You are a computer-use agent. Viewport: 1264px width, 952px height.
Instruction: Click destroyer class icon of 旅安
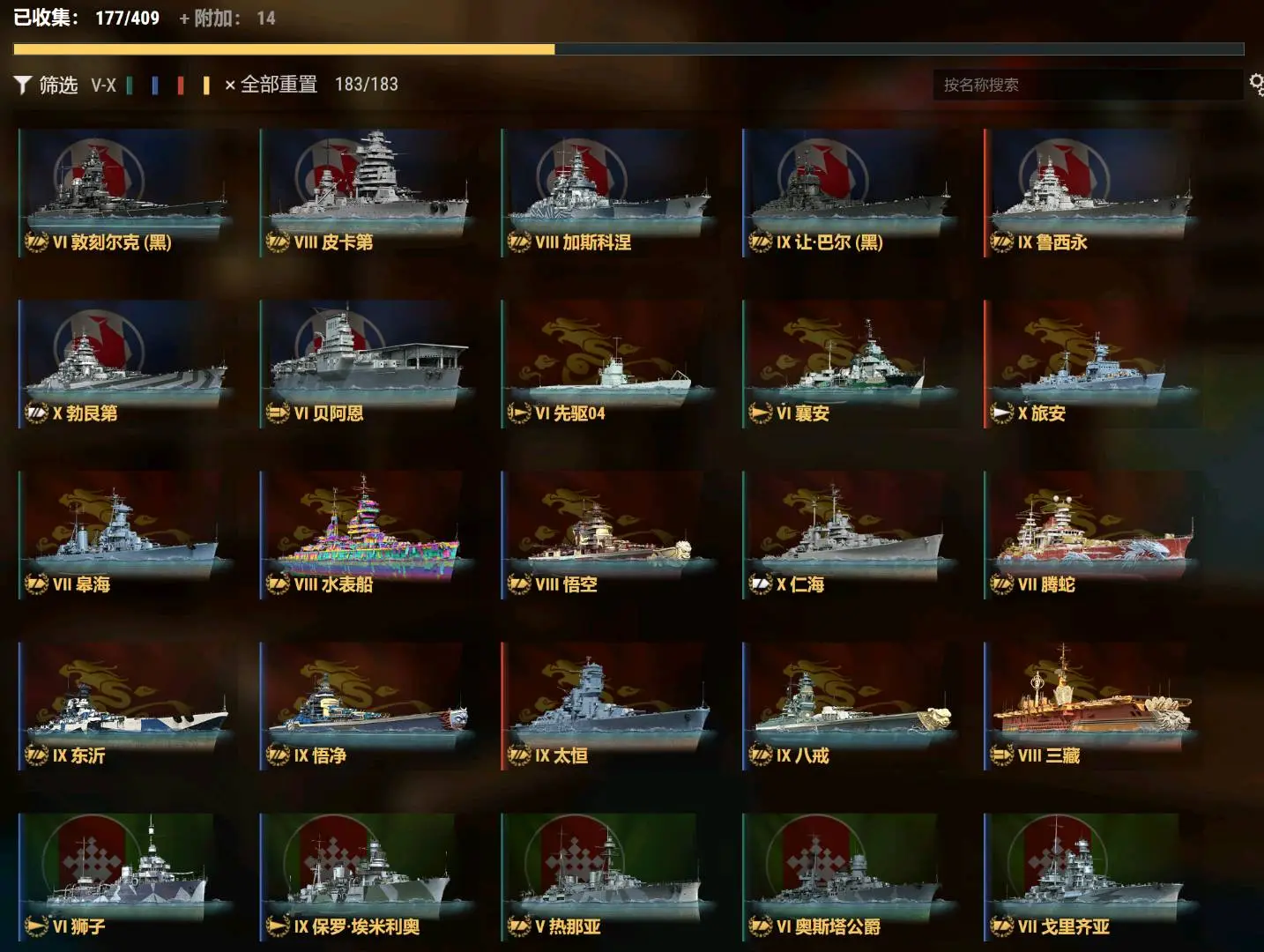click(1002, 413)
